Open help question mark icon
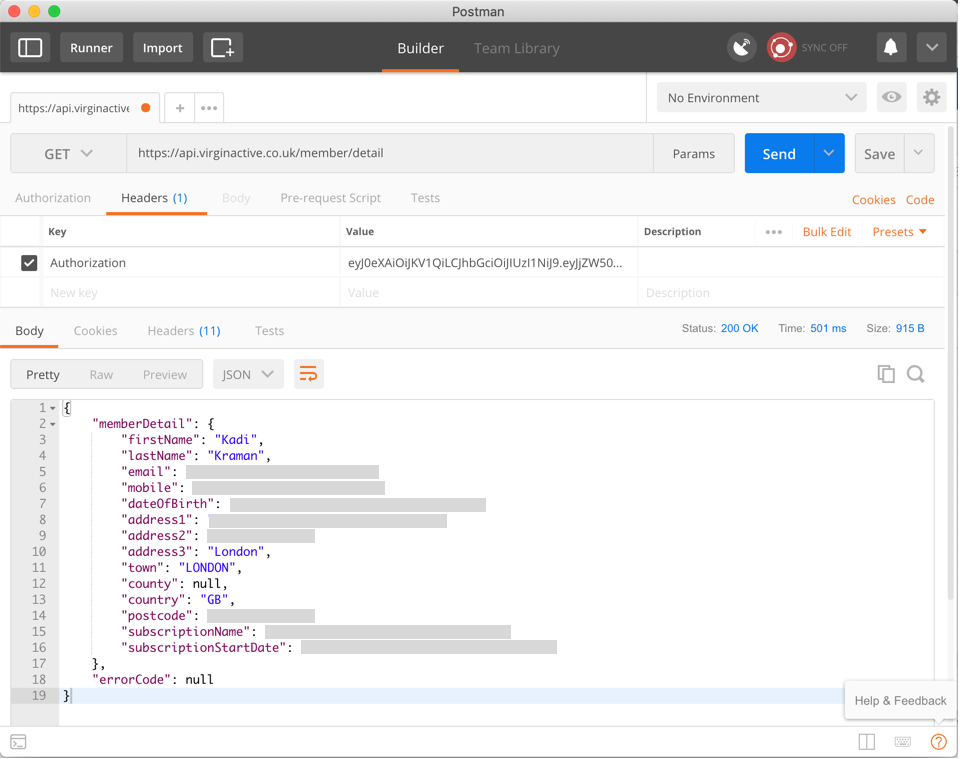960x759 pixels. click(x=938, y=742)
